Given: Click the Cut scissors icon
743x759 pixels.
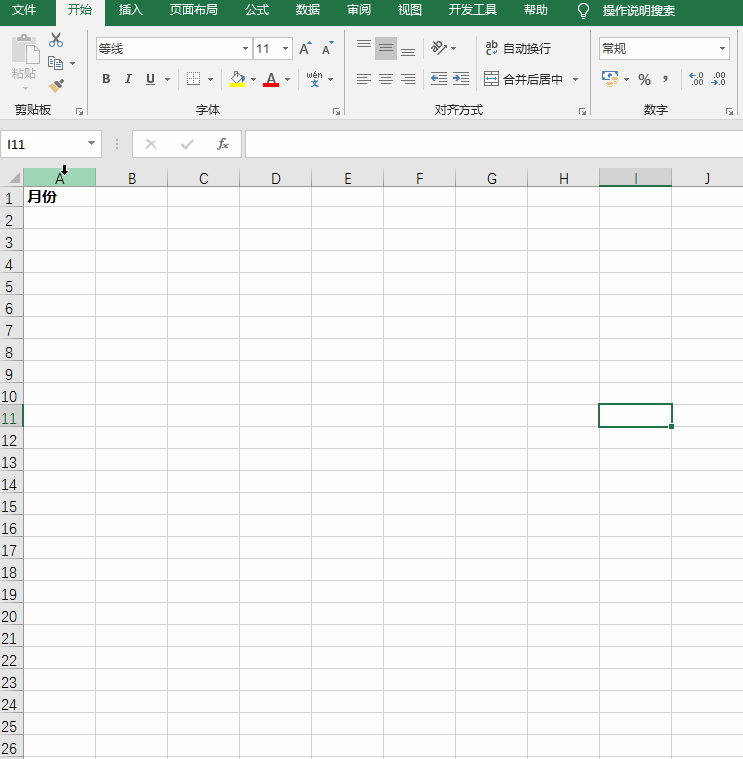Looking at the screenshot, I should pyautogui.click(x=56, y=40).
